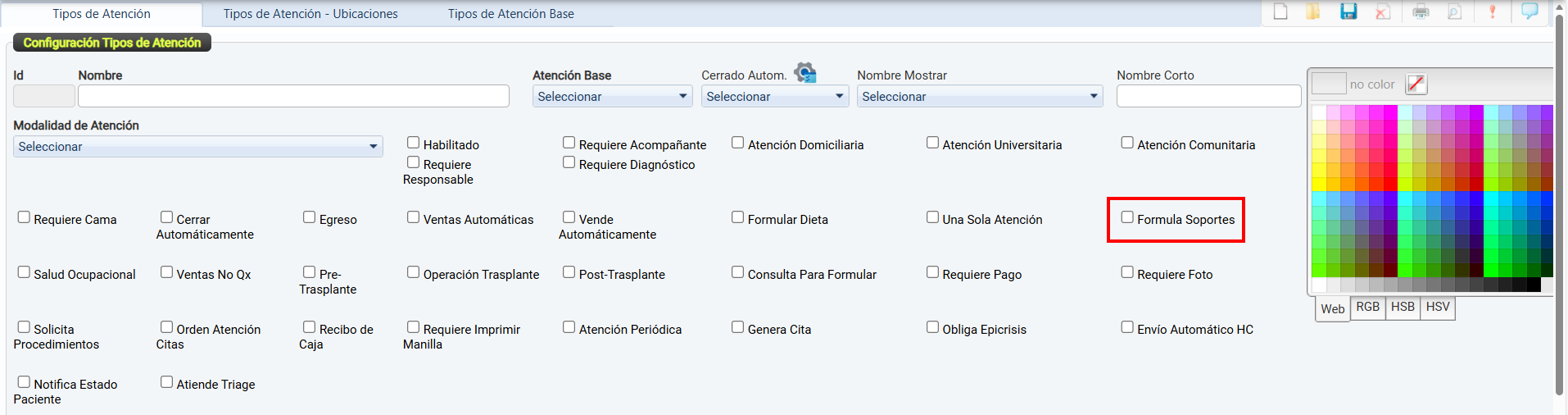Viewport: 1568px width, 415px height.
Task: Open the Tipos de Atención Base tab
Action: (x=510, y=14)
